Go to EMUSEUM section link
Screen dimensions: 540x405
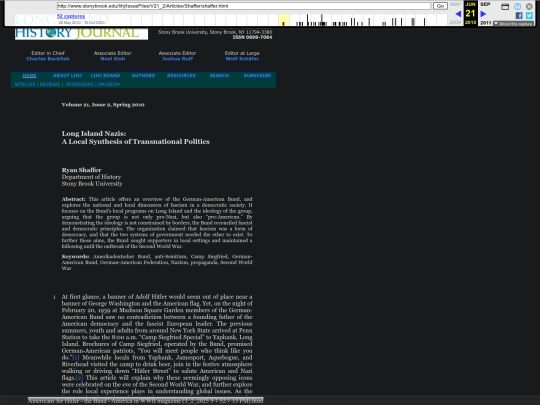pyautogui.click(x=109, y=84)
